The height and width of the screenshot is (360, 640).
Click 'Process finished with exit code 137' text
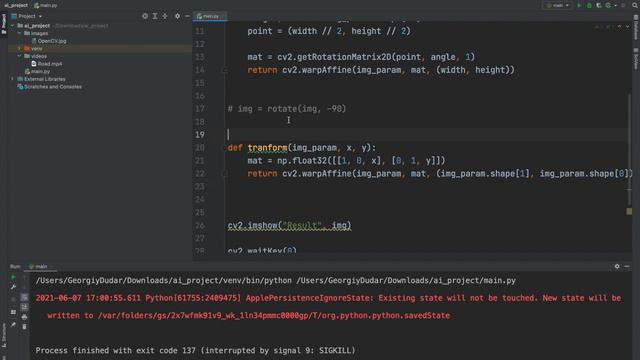click(116, 350)
